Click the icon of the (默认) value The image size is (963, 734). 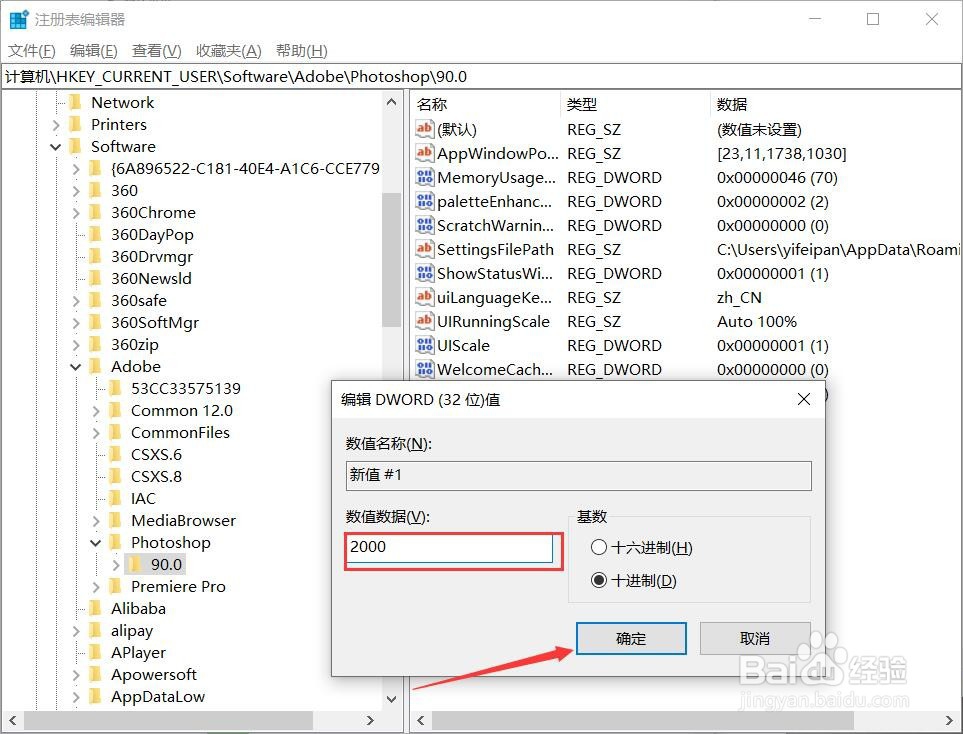pyautogui.click(x=424, y=129)
